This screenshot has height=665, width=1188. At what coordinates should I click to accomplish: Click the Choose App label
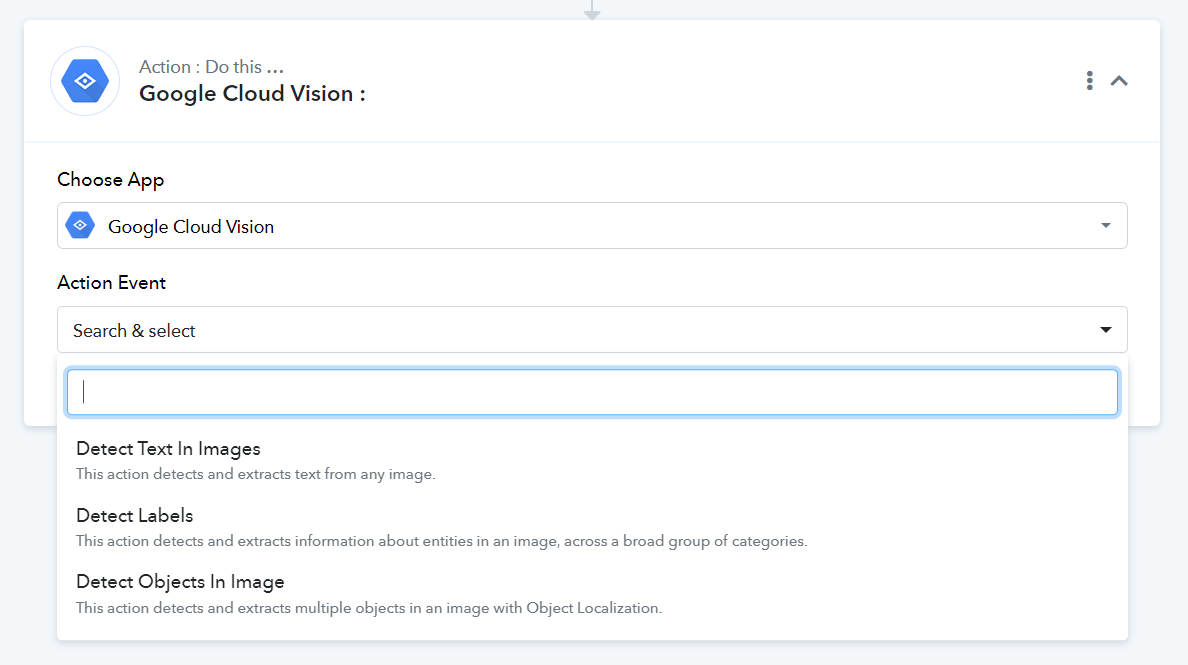(111, 180)
